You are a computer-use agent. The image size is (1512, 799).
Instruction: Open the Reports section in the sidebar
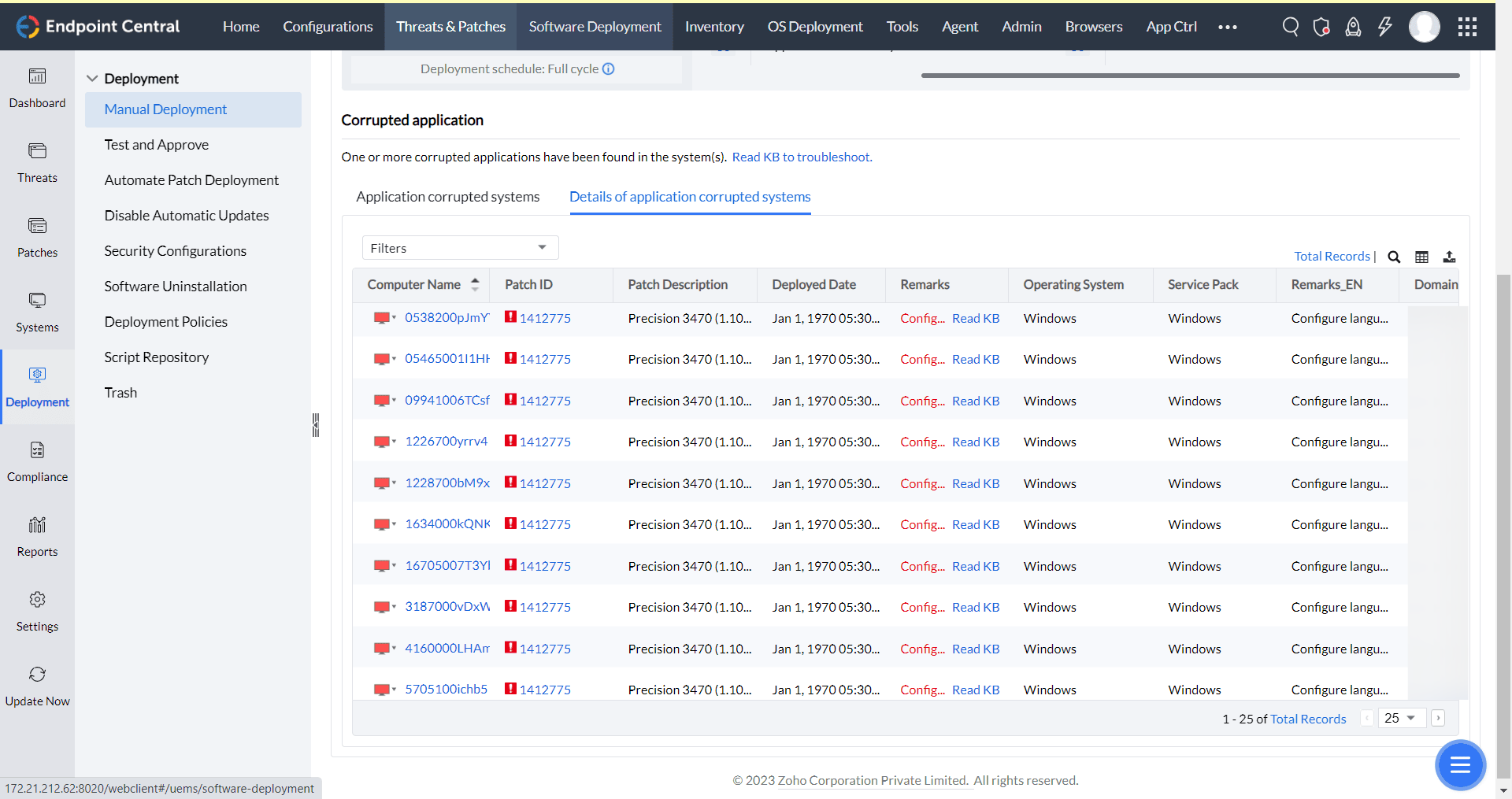point(37,535)
